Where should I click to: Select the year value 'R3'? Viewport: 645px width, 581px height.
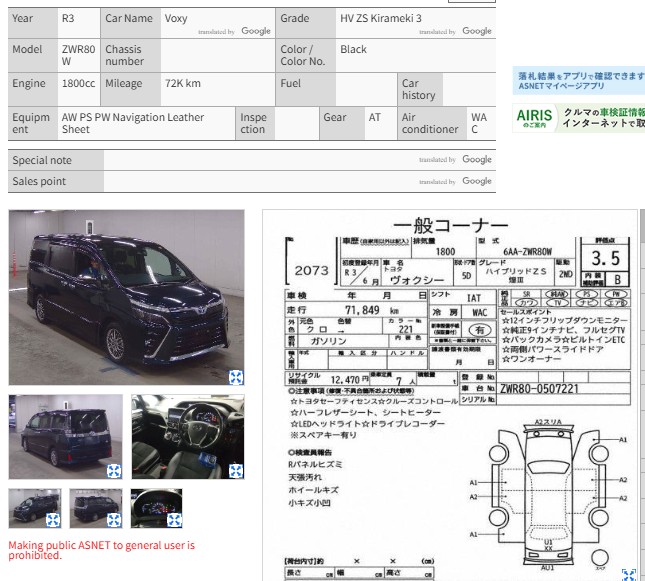click(x=68, y=19)
